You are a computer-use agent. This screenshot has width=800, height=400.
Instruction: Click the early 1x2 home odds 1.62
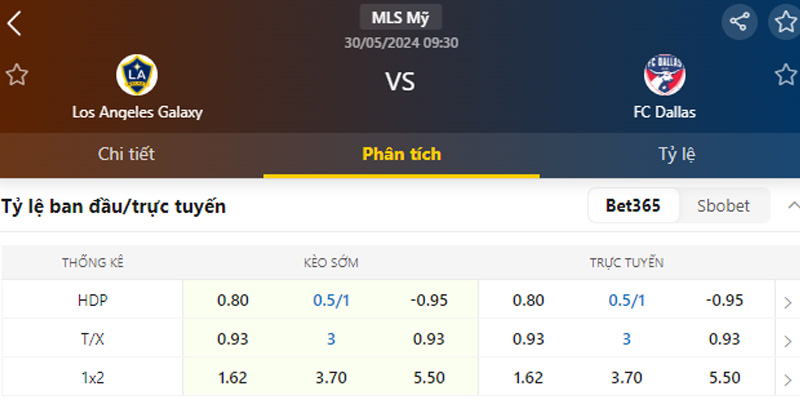[x=233, y=378]
